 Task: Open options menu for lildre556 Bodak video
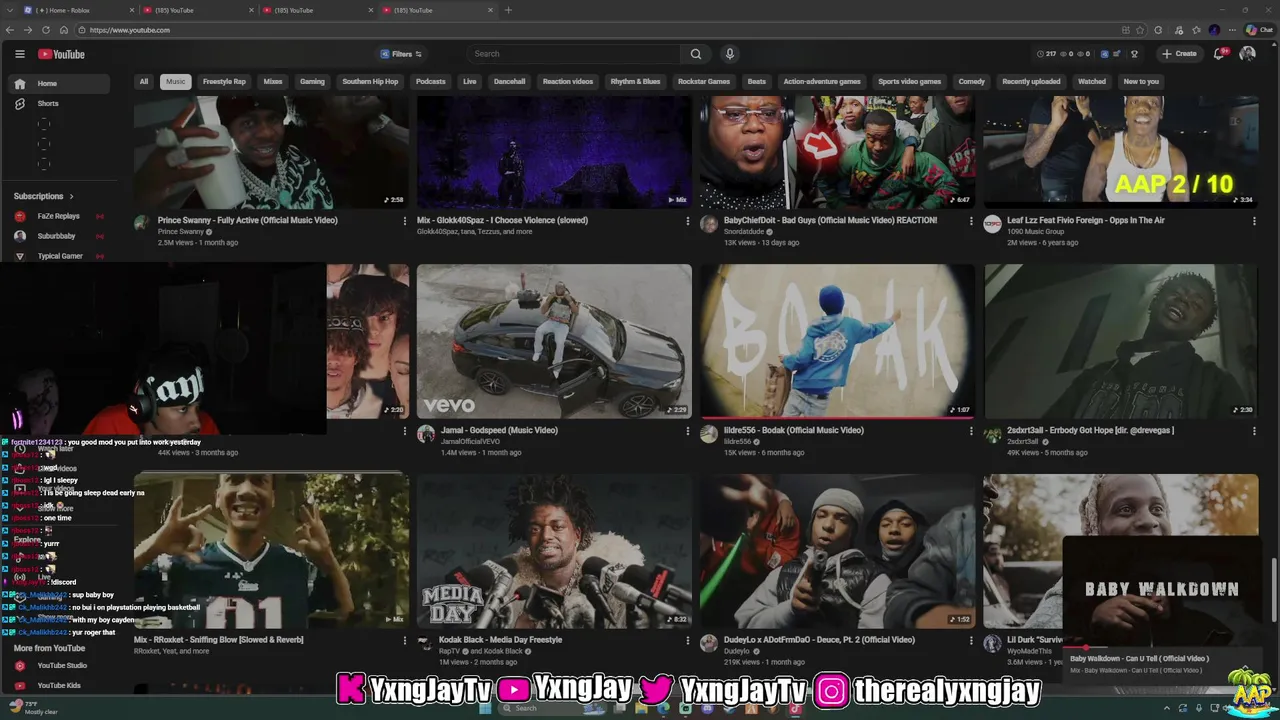pos(971,431)
